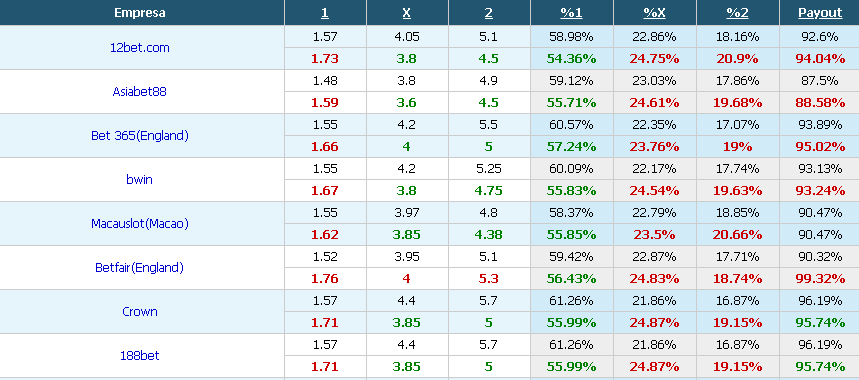
Task: Click 12bet.com's 54.36% home probability cell
Action: click(x=571, y=59)
